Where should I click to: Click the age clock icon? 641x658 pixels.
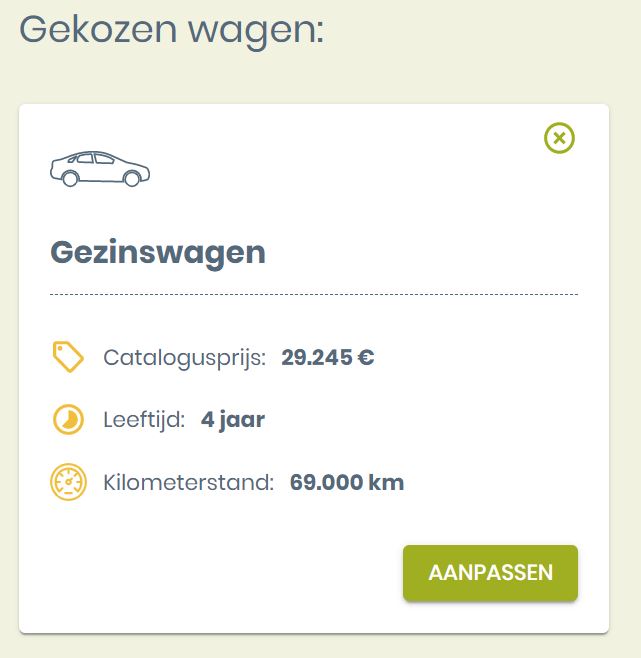coord(68,420)
